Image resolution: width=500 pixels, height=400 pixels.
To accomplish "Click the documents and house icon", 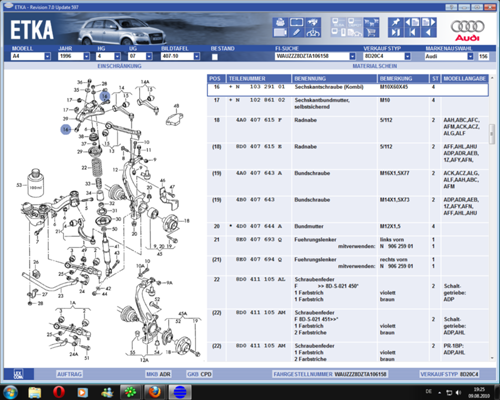I will (355, 32).
